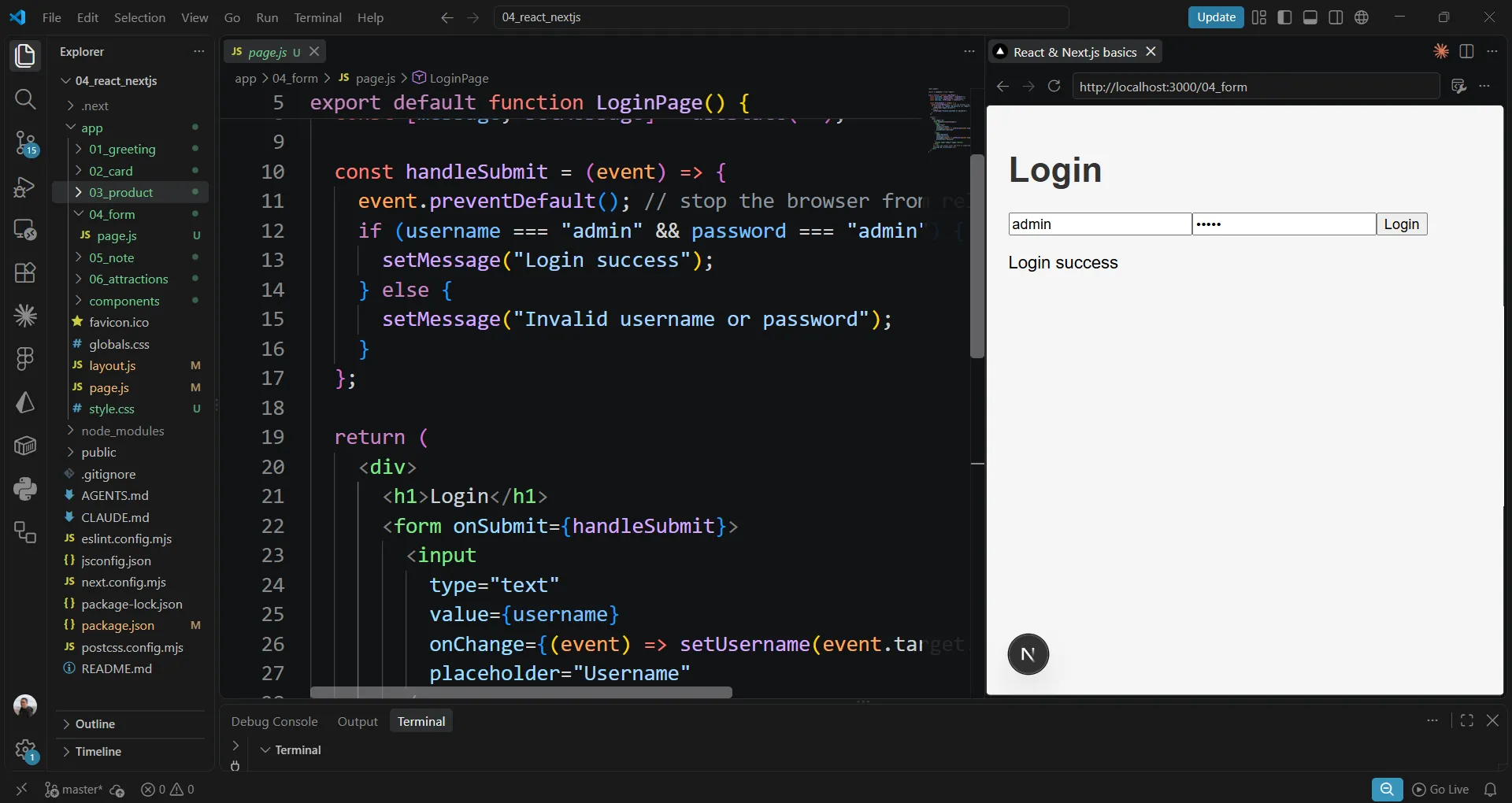The image size is (1512, 803).
Task: Toggle the secondary side bar visibility
Action: [x=1336, y=17]
